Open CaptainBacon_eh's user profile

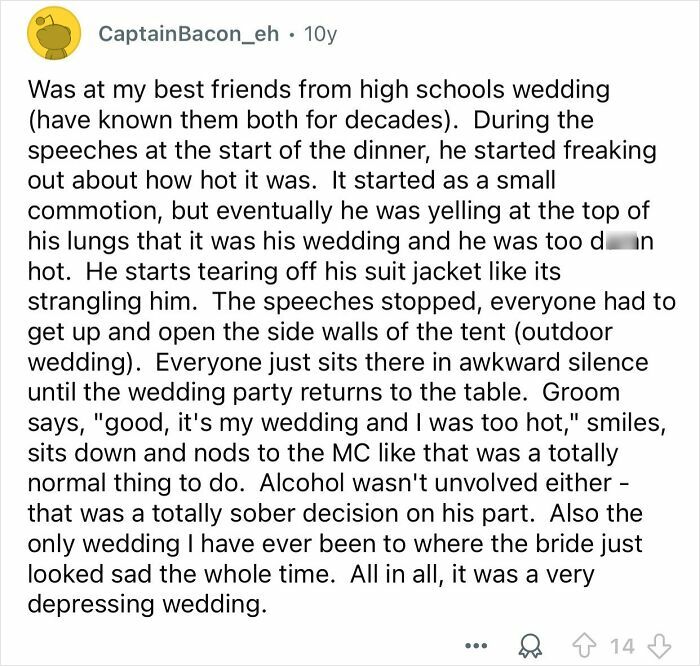(189, 33)
